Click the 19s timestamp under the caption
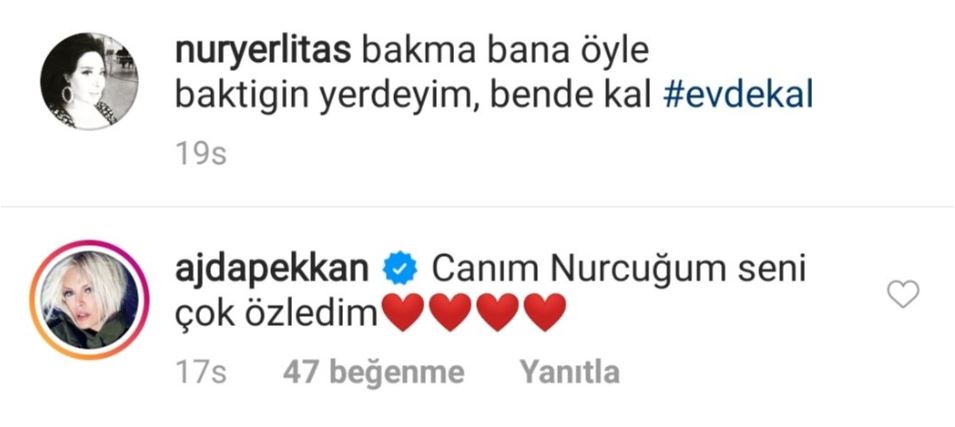 click(x=201, y=155)
